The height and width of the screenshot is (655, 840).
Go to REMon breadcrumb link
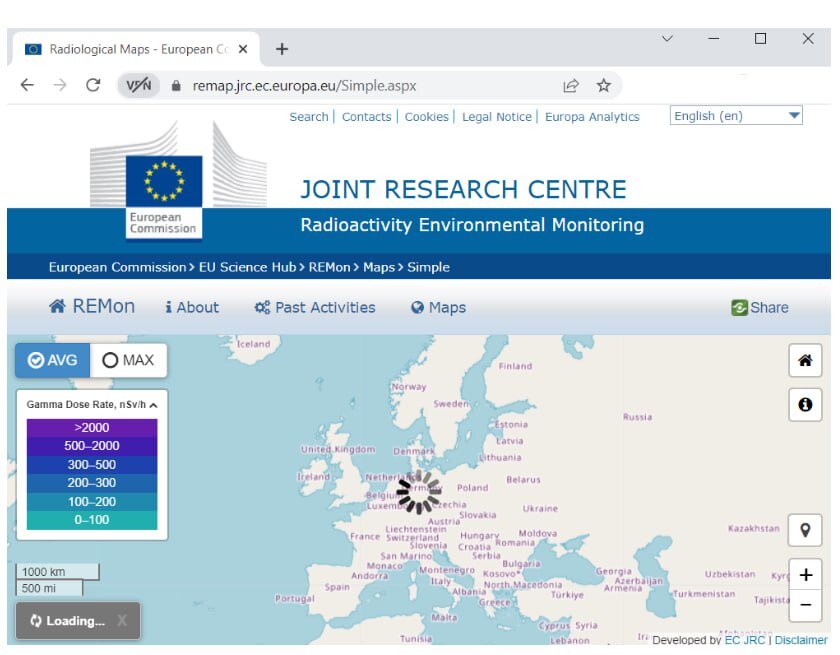click(x=329, y=267)
